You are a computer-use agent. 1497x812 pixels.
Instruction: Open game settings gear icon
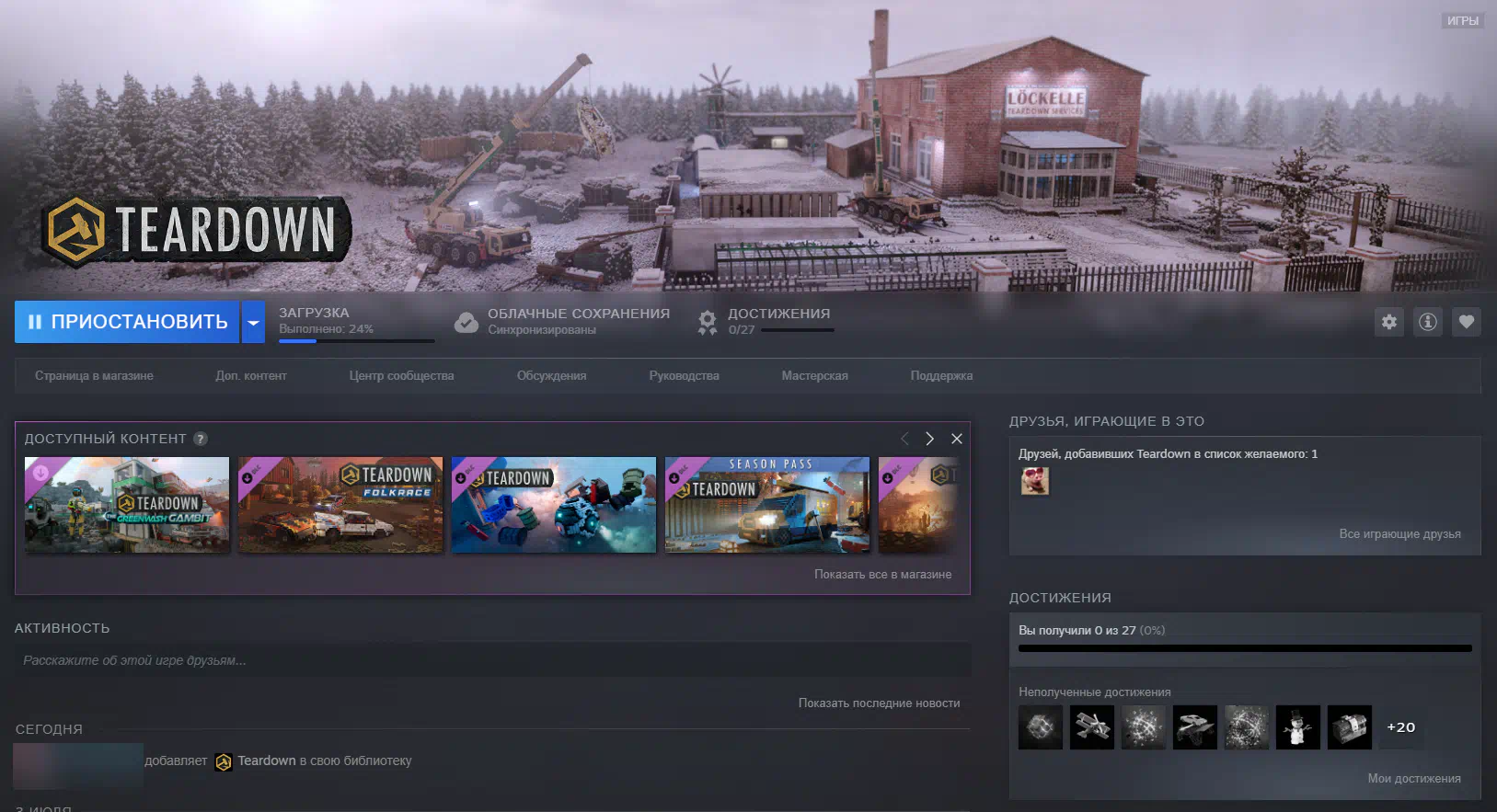[1389, 322]
